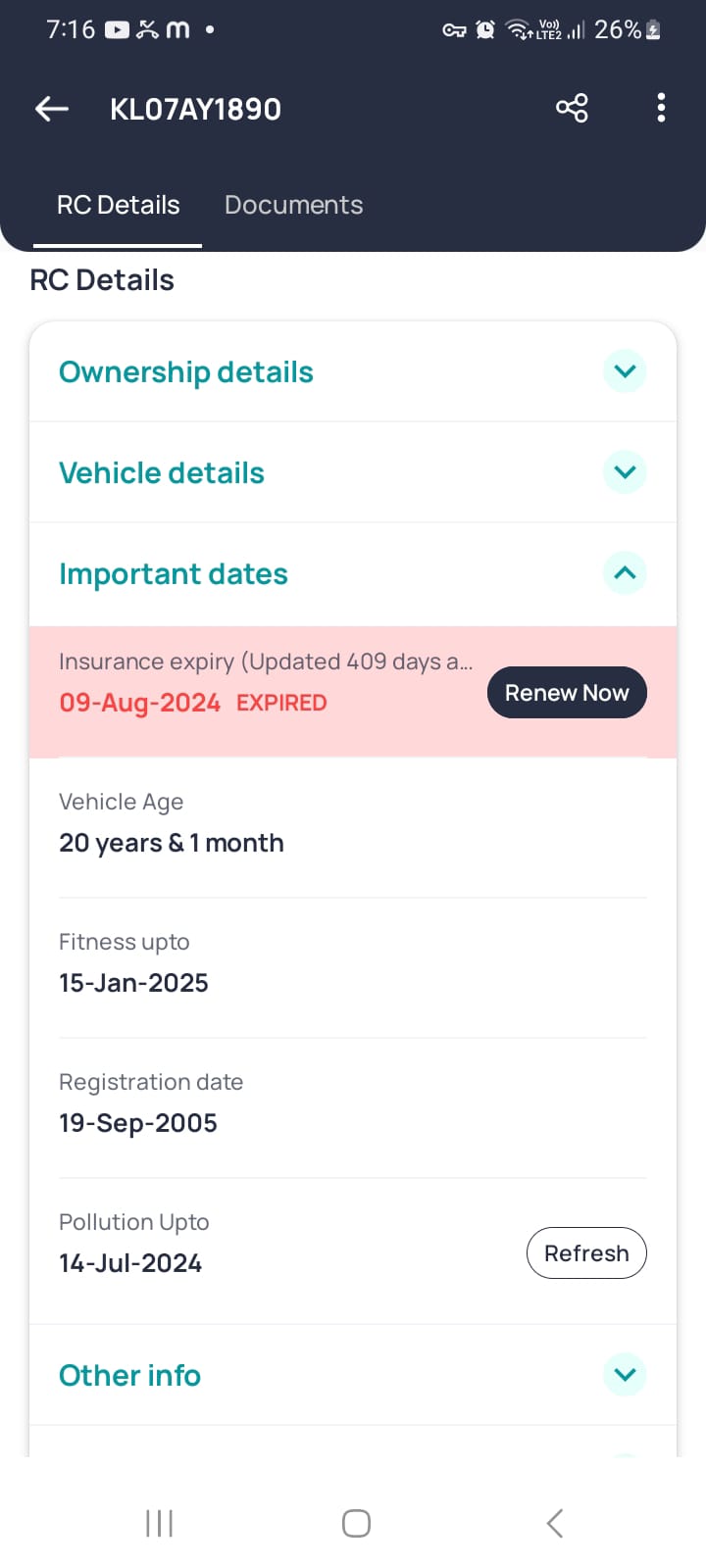Tap the expired insurance date 09-Aug-2024
The image size is (706, 1568).
(x=139, y=703)
